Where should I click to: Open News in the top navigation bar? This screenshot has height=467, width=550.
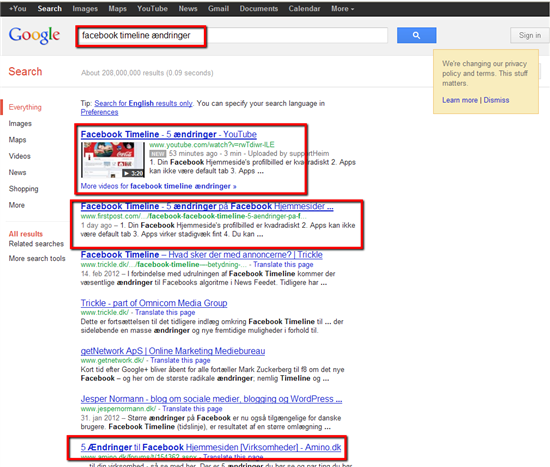(x=188, y=8)
